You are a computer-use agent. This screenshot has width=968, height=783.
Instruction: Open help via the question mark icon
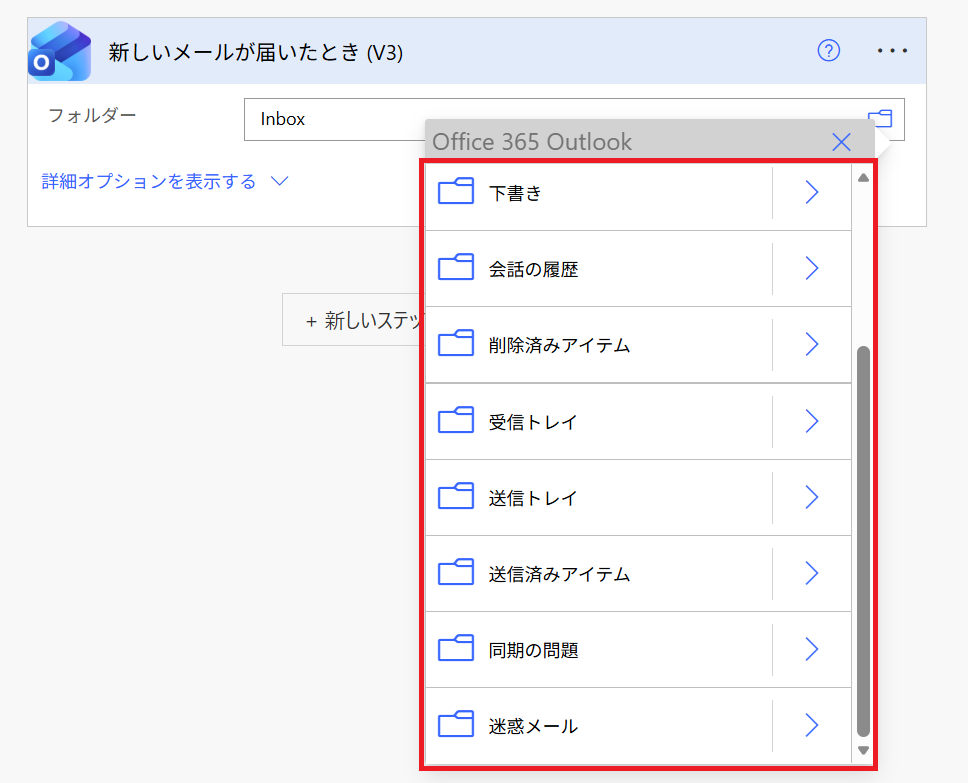(828, 50)
